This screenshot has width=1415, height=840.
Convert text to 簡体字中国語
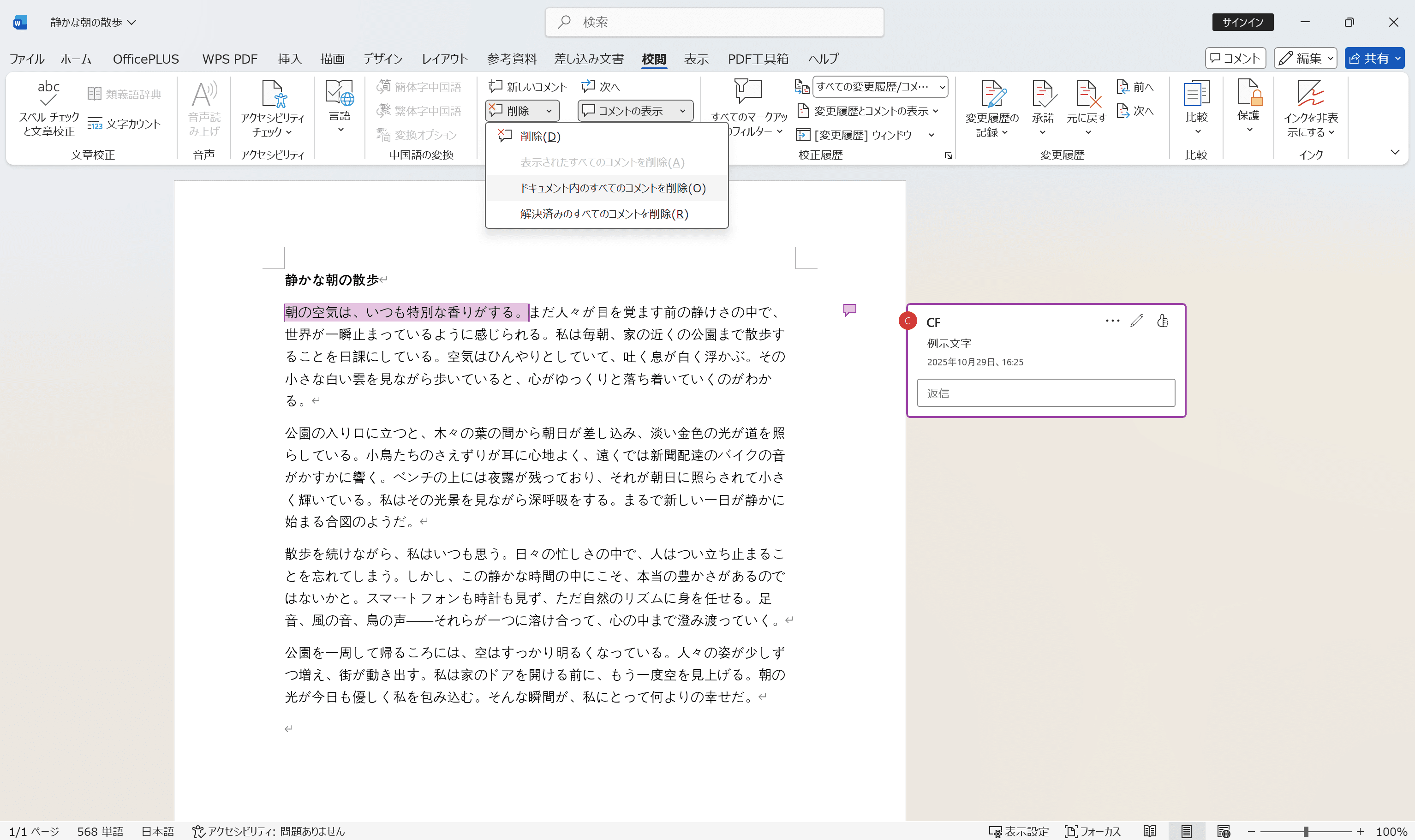(420, 86)
